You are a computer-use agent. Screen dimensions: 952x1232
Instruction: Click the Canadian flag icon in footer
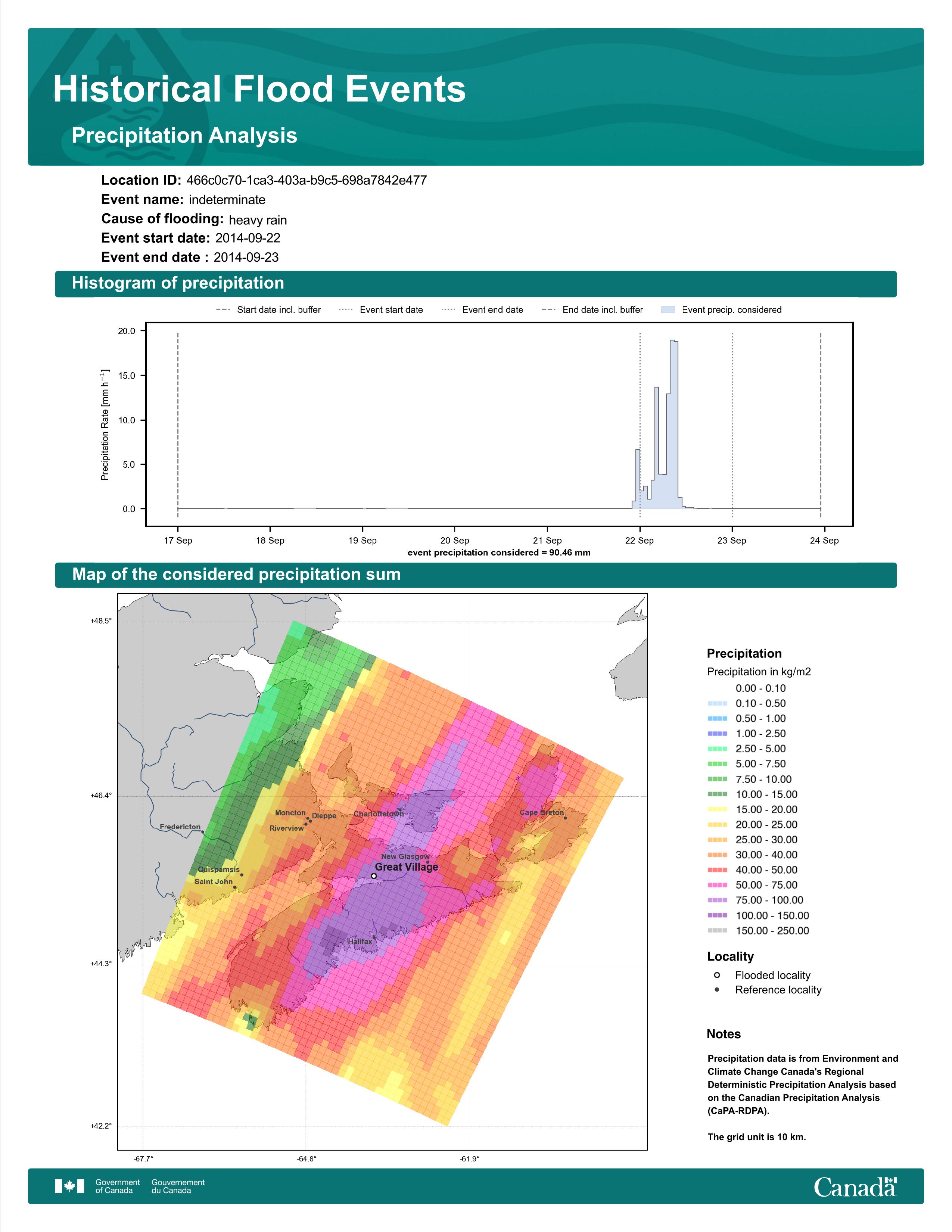[x=69, y=1186]
